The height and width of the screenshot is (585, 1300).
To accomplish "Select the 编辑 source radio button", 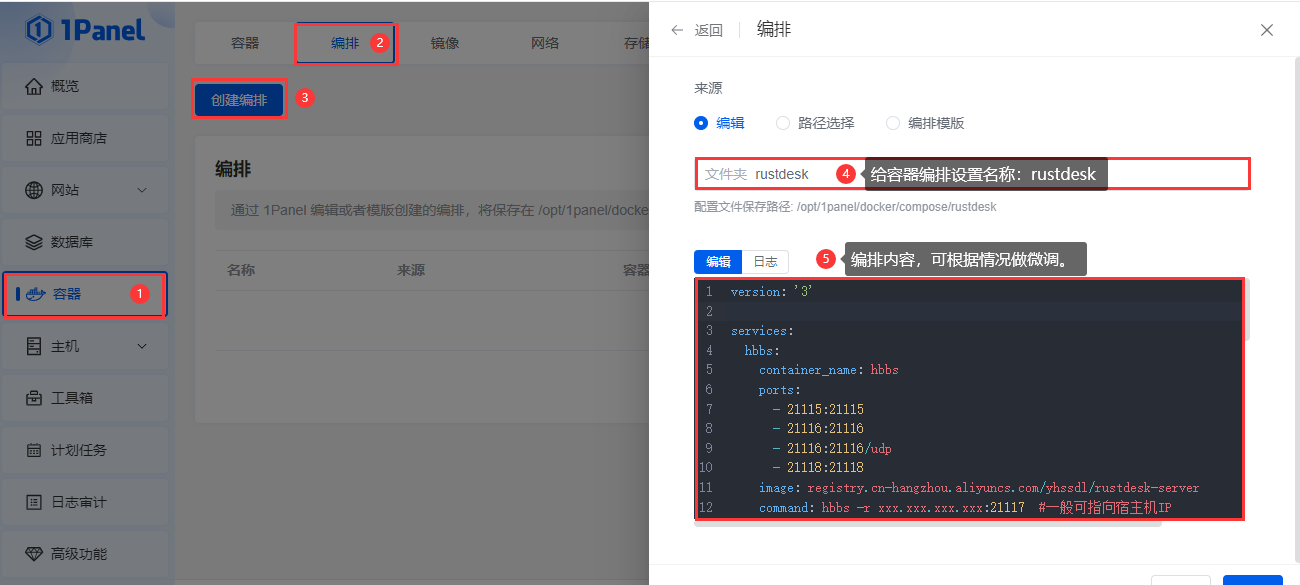I will click(703, 122).
